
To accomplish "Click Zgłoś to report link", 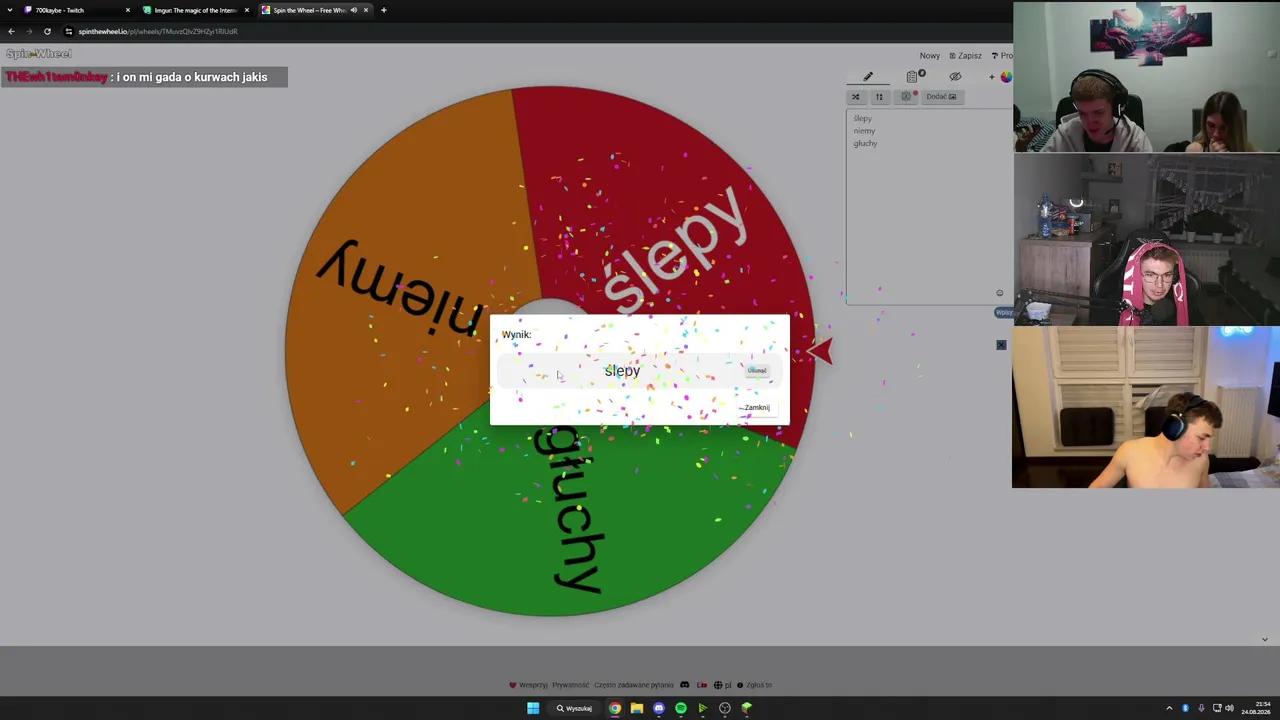I will click(755, 685).
